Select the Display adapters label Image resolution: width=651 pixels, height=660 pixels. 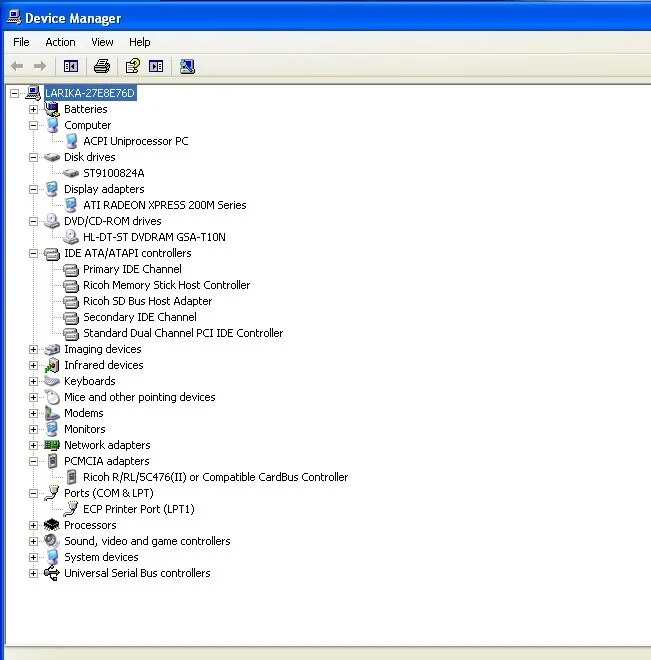104,189
